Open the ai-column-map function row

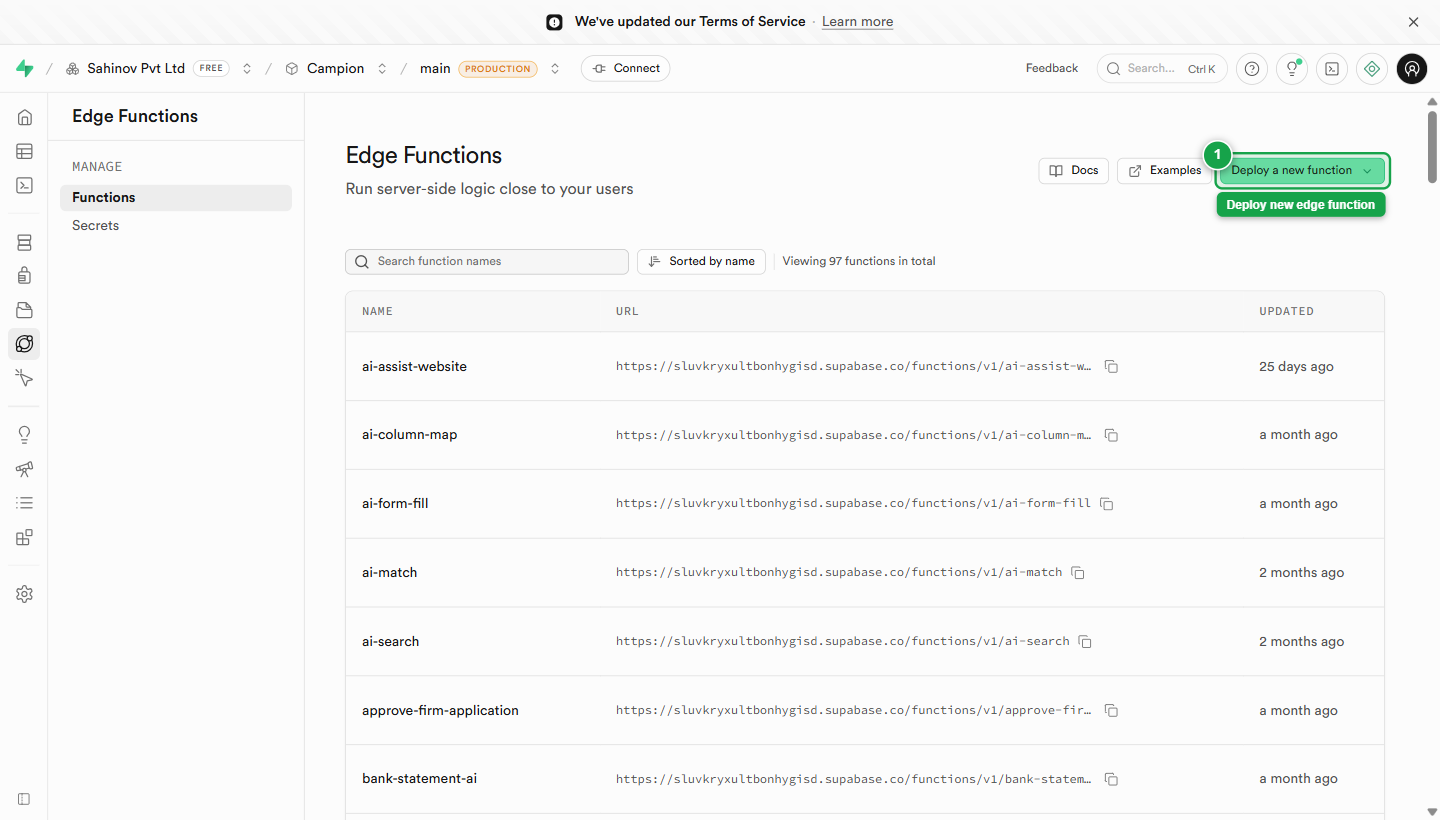tap(865, 435)
